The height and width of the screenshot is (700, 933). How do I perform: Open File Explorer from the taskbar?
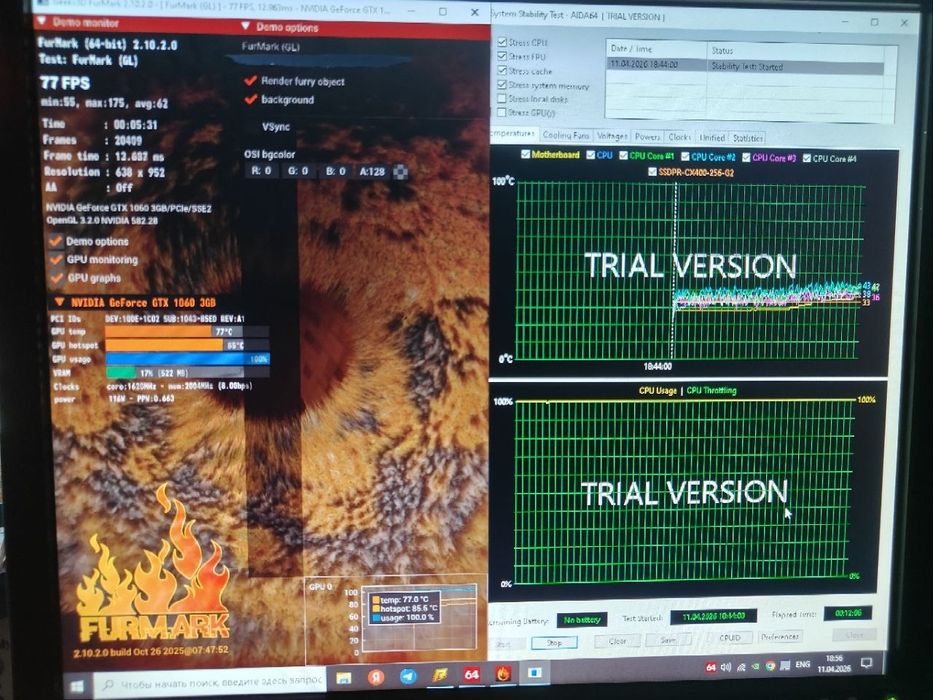(x=343, y=678)
